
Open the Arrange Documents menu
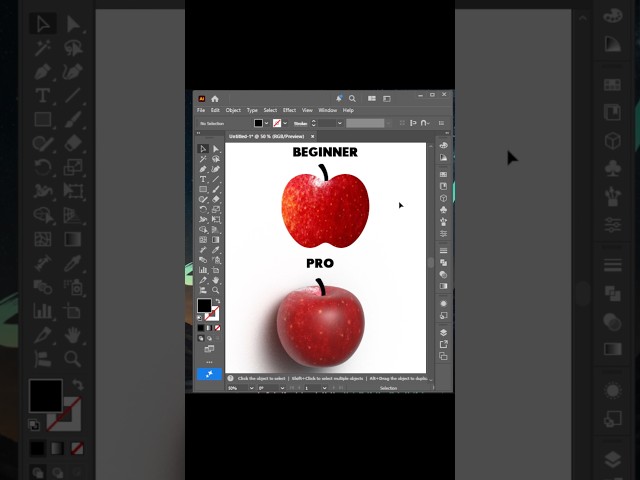[372, 99]
